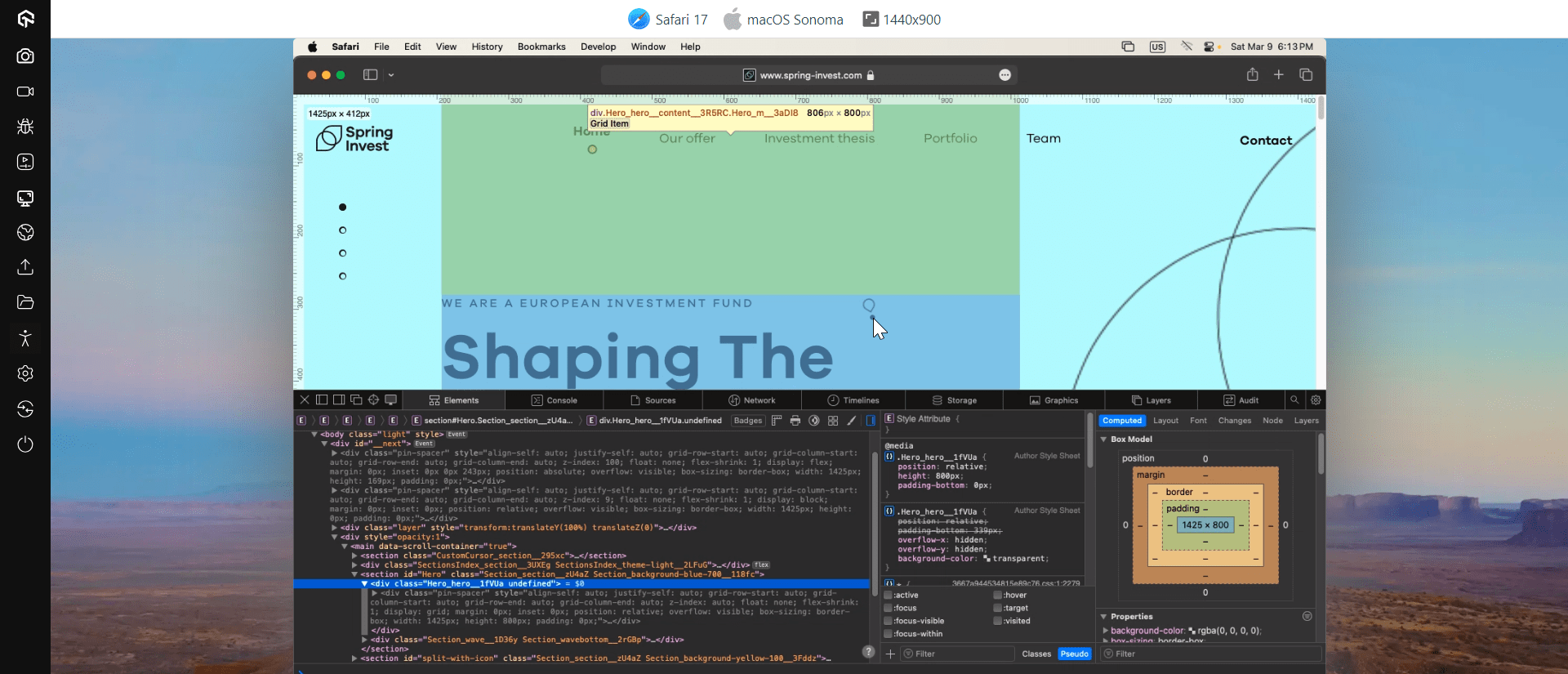Screen dimensions: 1568x674
Task: Click the Spring Invest logo
Action: click(354, 138)
